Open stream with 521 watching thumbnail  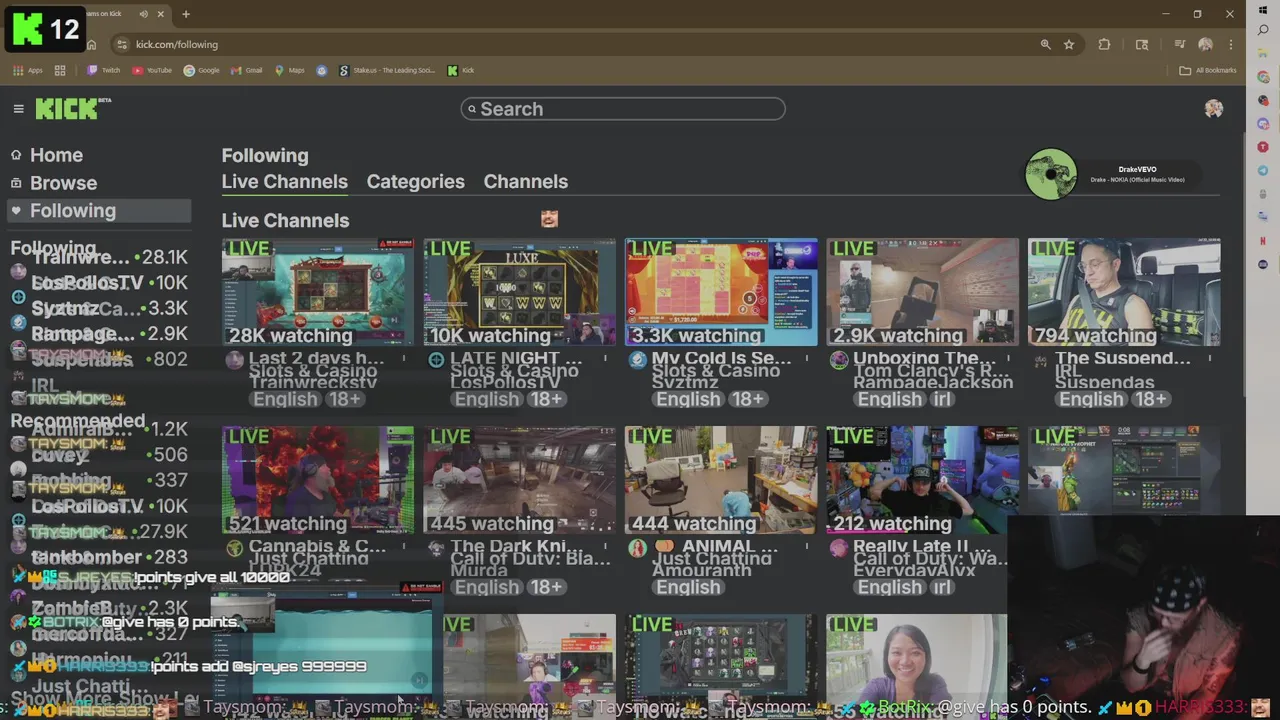(x=318, y=480)
